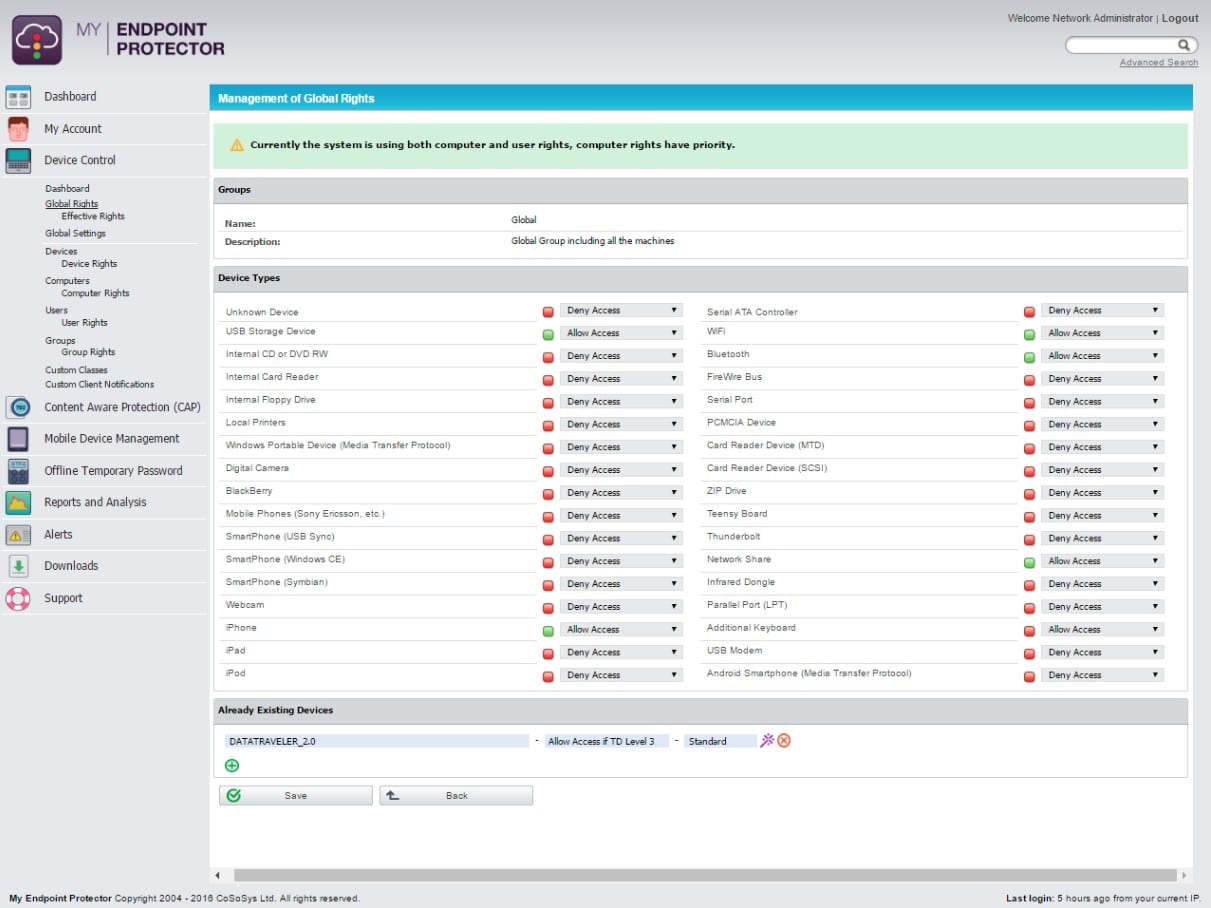The image size is (1211, 908).
Task: Open the Unknown Device access dropdown
Action: (621, 310)
